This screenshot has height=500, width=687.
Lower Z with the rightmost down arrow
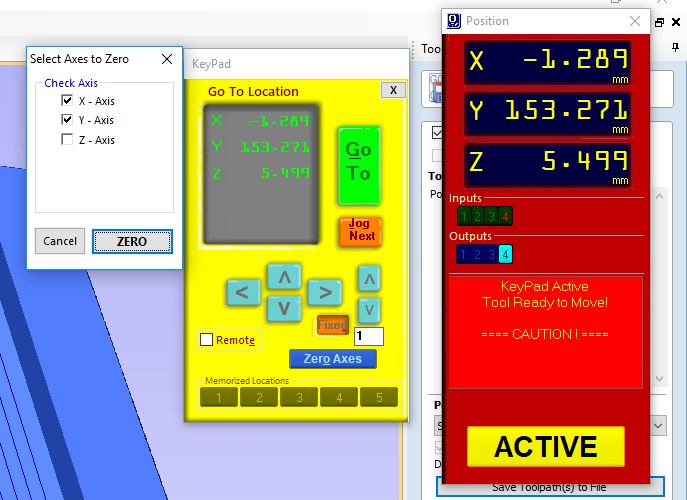tap(369, 310)
